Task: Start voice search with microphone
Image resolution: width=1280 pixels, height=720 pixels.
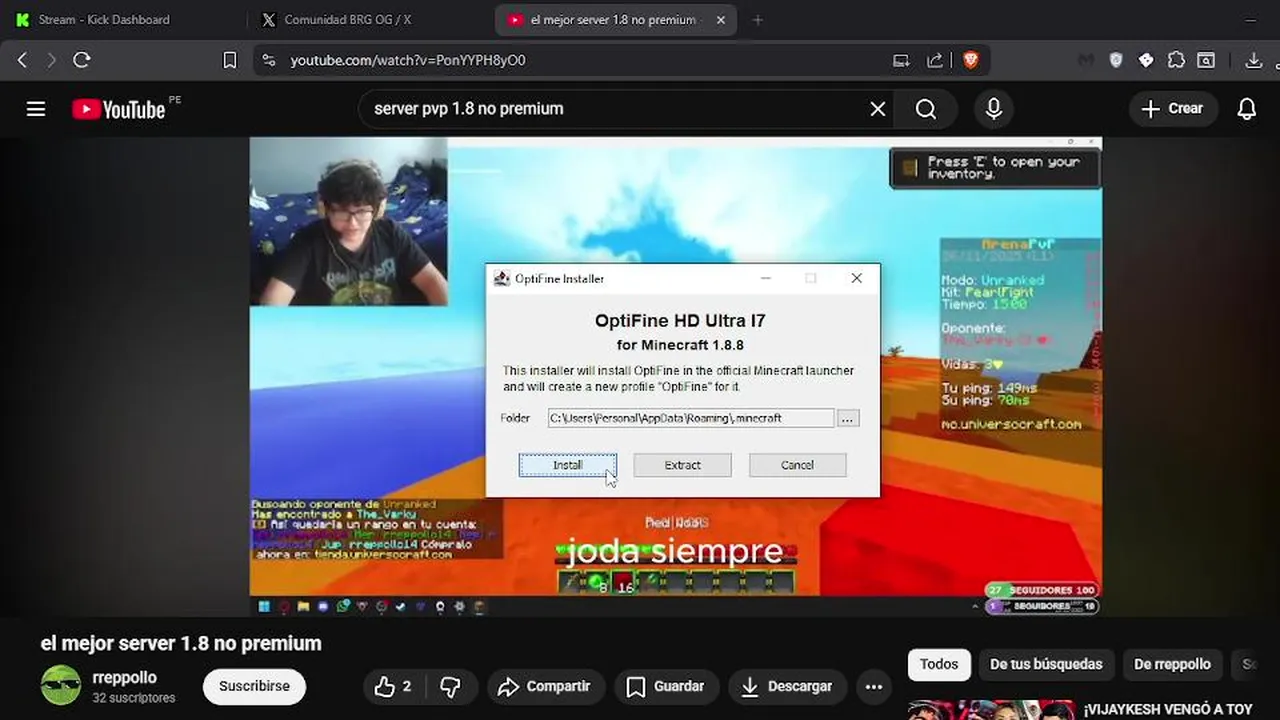Action: tap(993, 109)
